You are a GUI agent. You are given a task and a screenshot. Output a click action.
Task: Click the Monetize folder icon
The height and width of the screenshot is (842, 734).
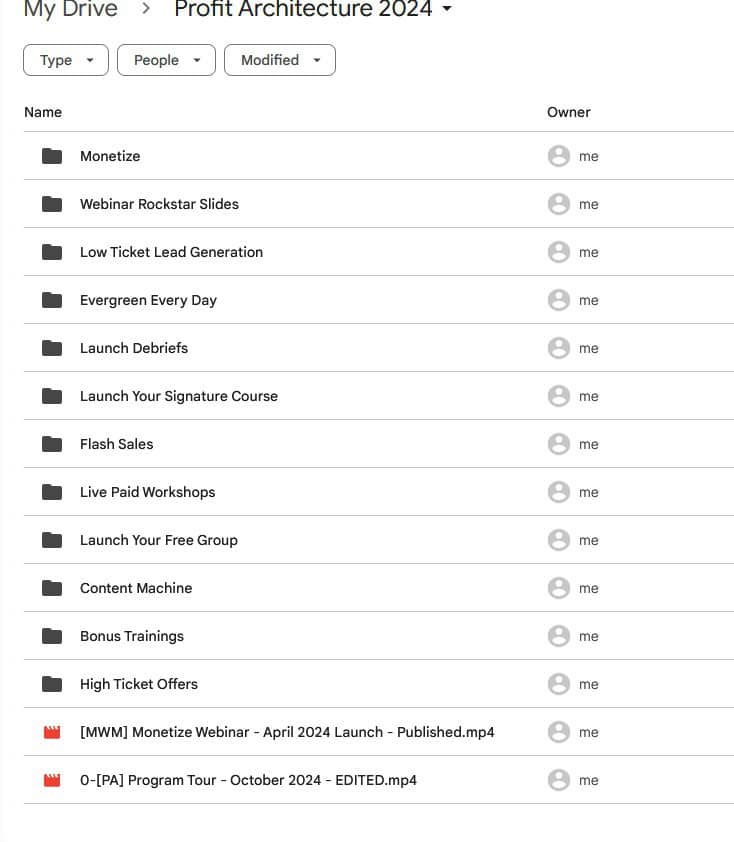coord(52,156)
